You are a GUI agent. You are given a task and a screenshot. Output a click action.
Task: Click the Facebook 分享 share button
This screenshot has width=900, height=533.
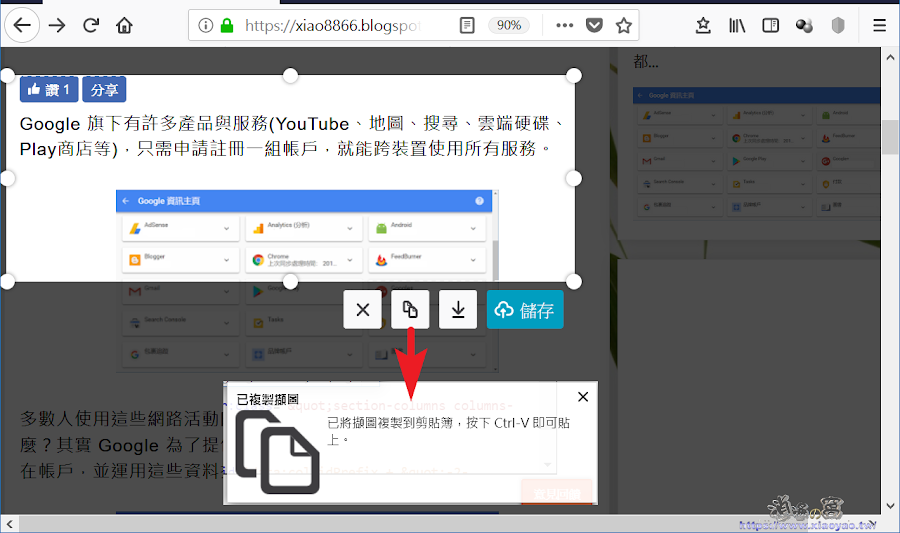pos(104,90)
